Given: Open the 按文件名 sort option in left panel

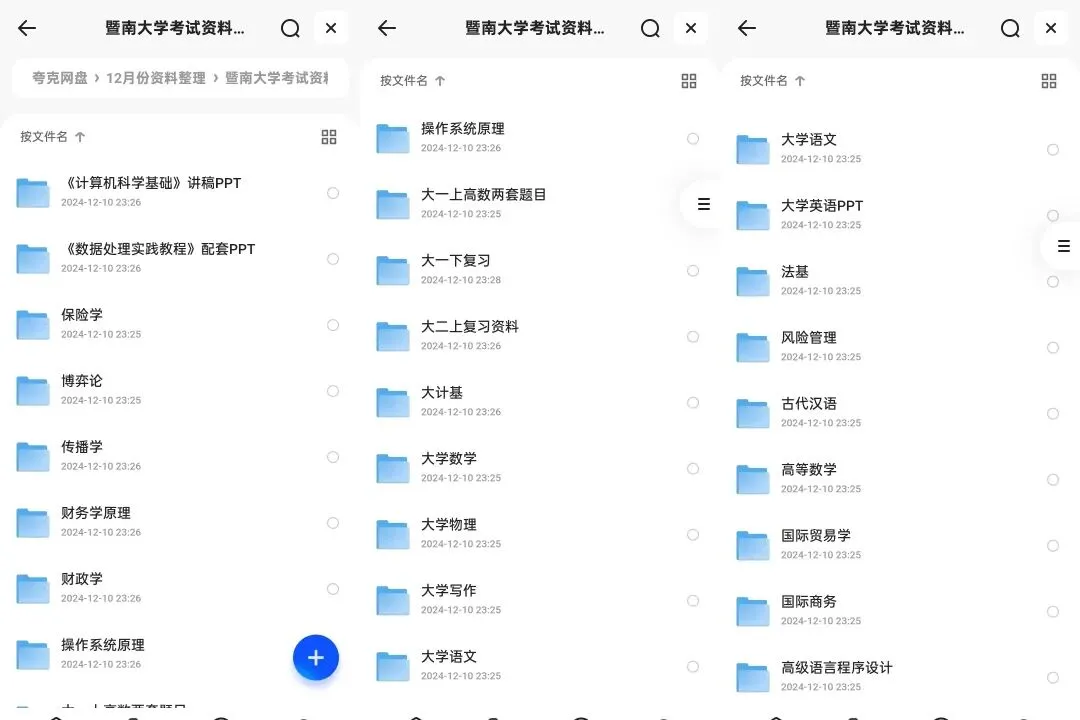Looking at the screenshot, I should tap(52, 136).
